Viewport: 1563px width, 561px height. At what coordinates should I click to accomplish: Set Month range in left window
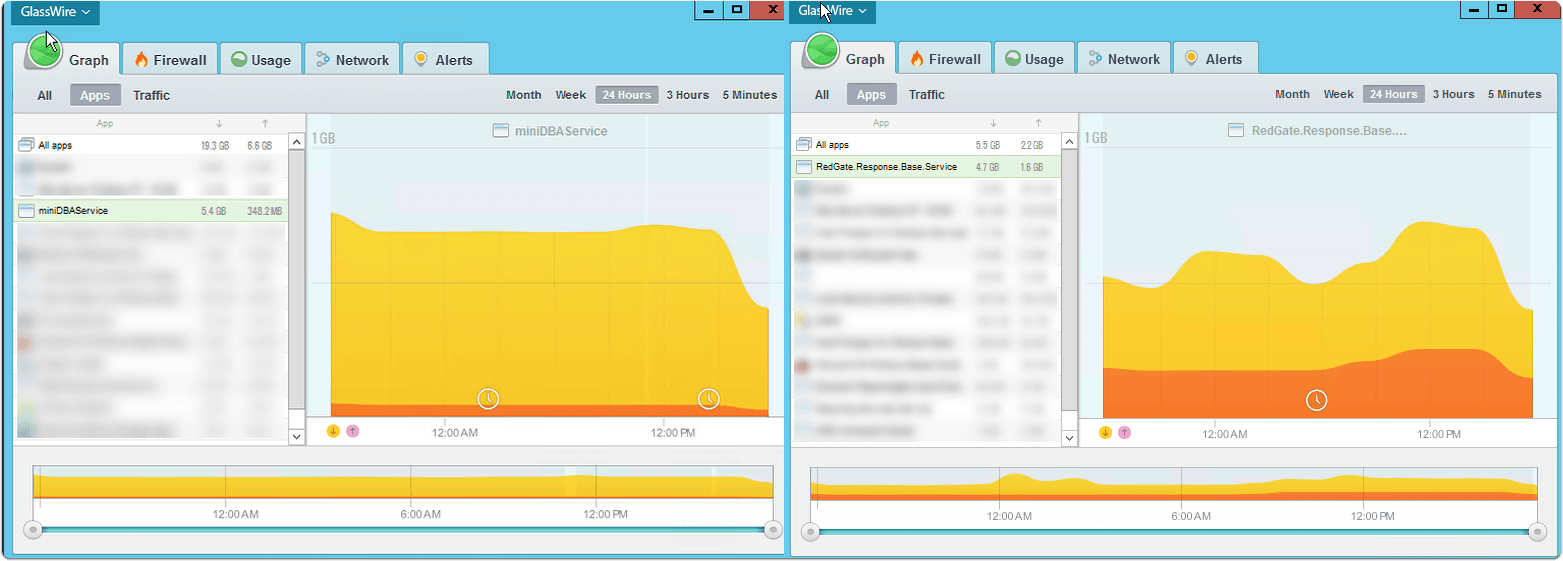pyautogui.click(x=524, y=95)
